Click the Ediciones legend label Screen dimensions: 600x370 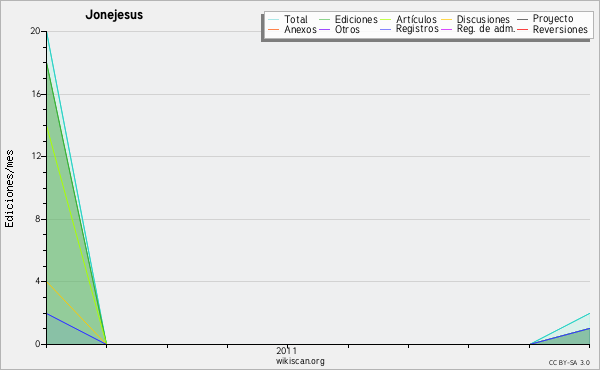coord(356,19)
